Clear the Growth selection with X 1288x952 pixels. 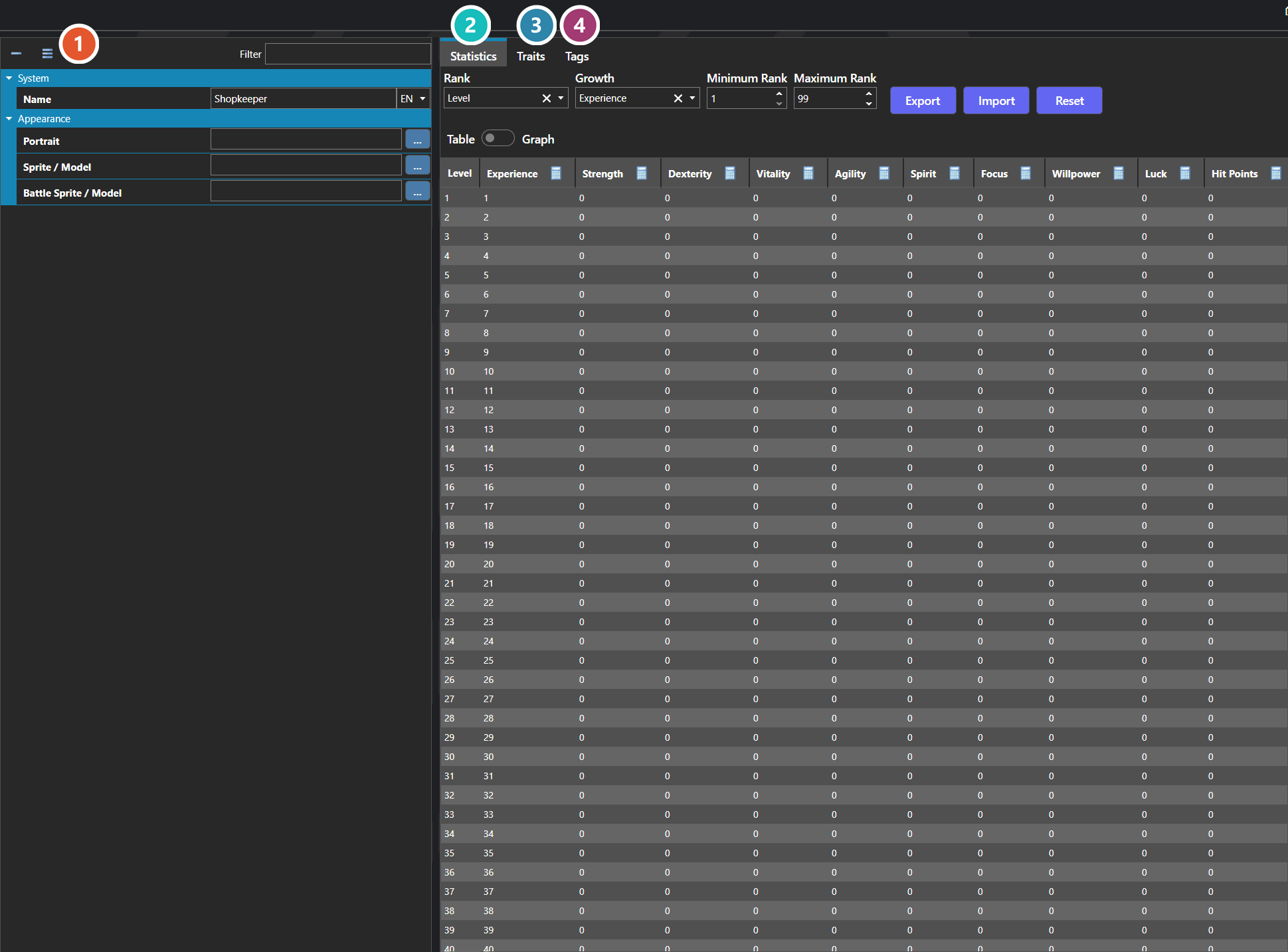[678, 98]
